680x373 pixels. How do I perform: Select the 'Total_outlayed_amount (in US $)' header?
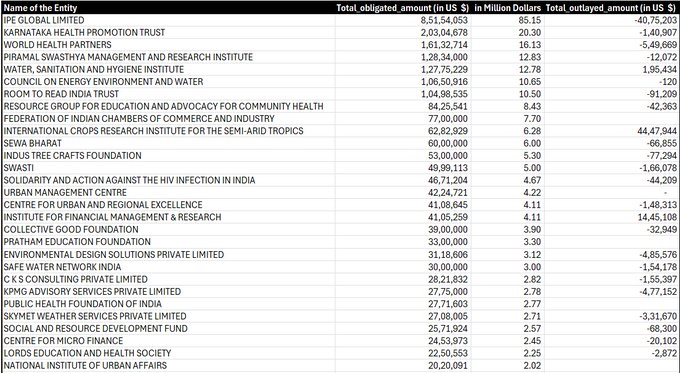point(611,8)
